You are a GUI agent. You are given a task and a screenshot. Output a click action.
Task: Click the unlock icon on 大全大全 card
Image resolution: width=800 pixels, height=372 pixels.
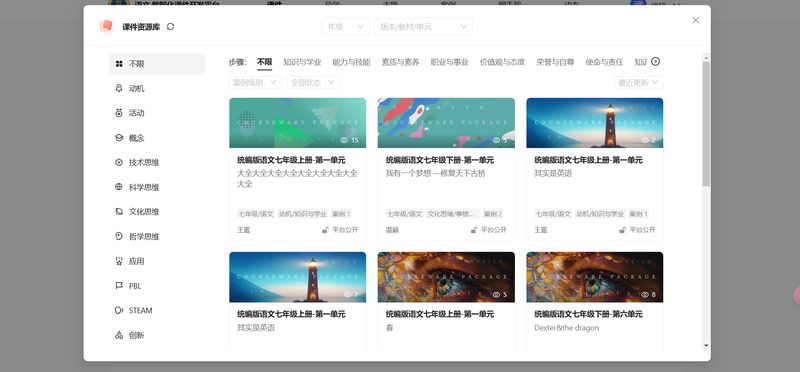tap(325, 230)
